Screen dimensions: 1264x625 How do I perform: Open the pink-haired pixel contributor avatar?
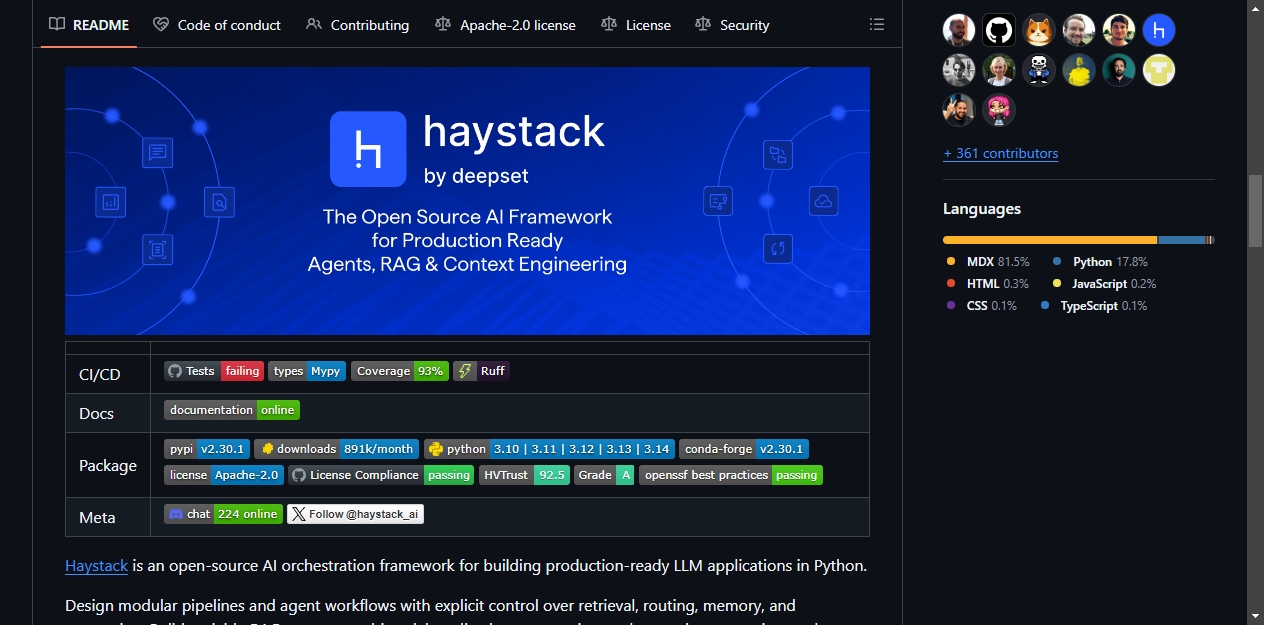click(x=999, y=110)
